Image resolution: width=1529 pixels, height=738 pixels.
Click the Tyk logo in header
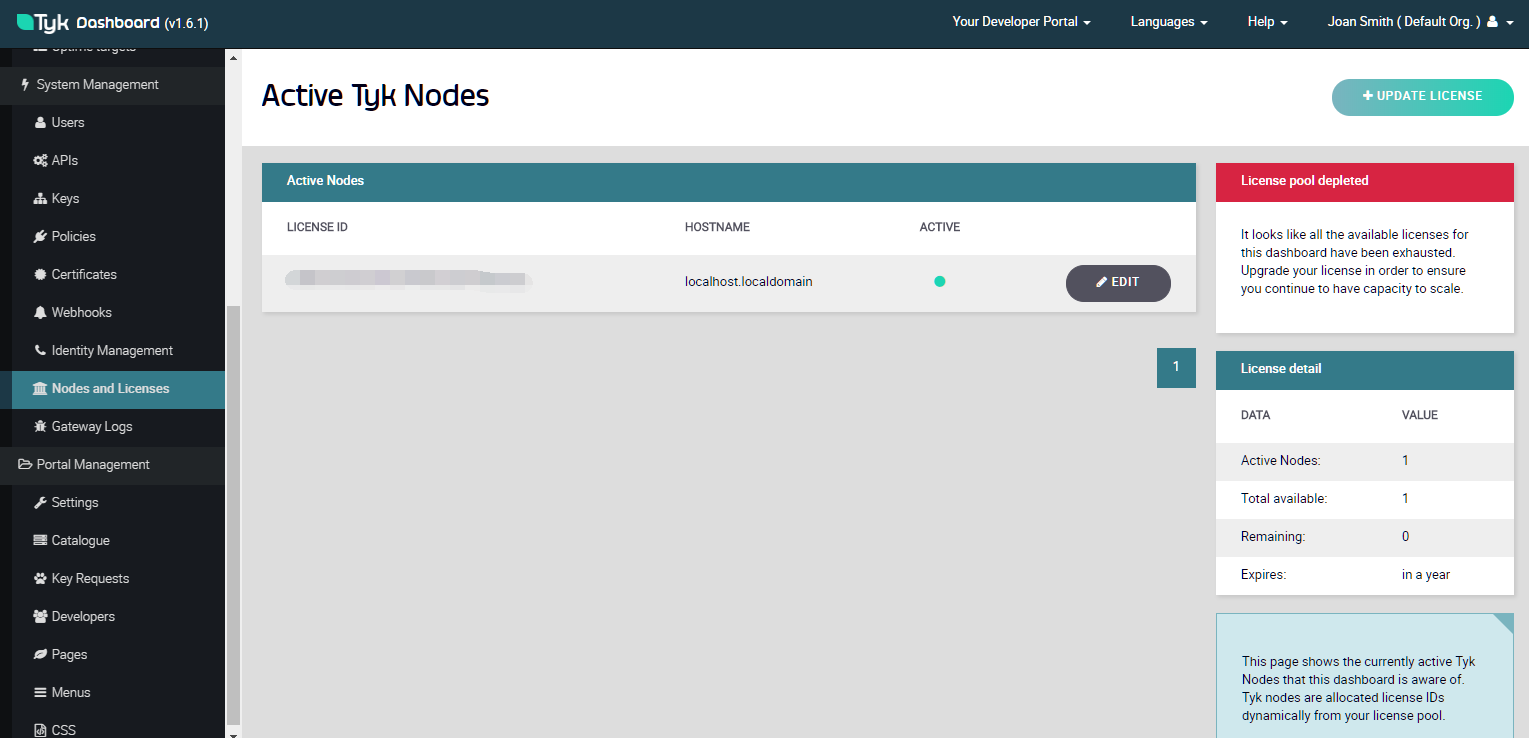pos(43,22)
